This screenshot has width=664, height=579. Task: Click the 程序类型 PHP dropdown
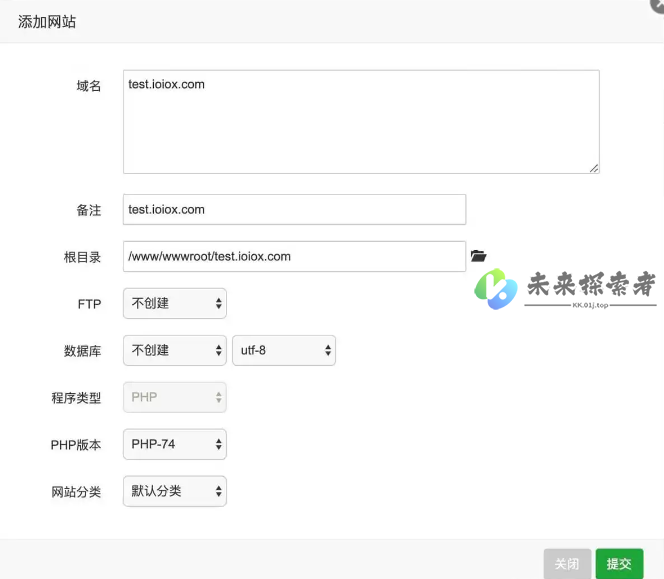[x=175, y=397]
